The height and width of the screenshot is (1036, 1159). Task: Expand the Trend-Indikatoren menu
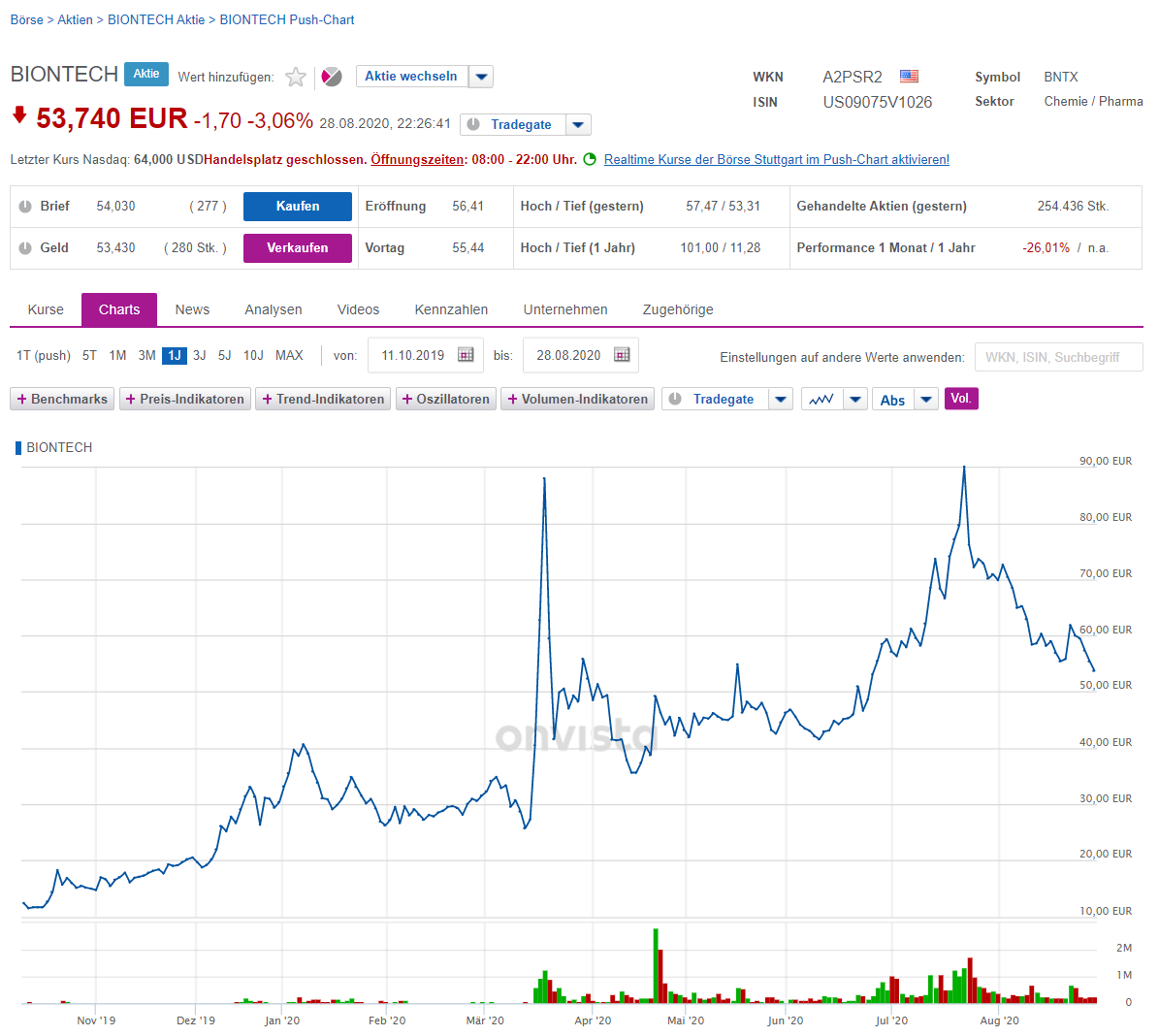click(x=323, y=400)
